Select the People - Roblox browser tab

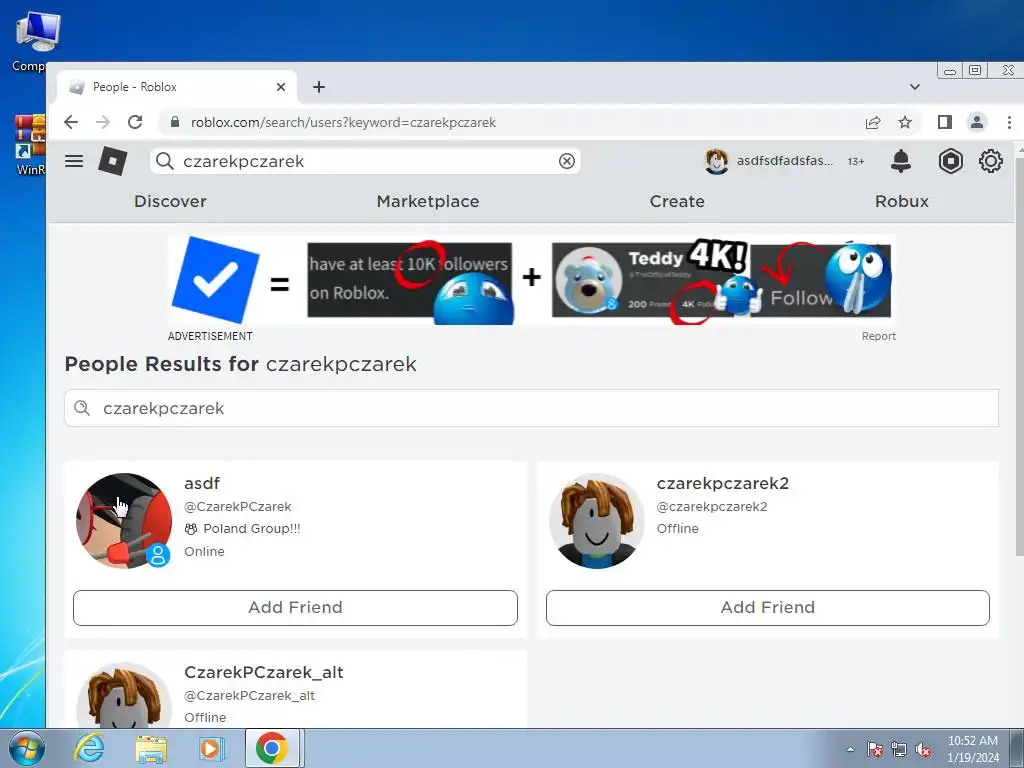[176, 87]
